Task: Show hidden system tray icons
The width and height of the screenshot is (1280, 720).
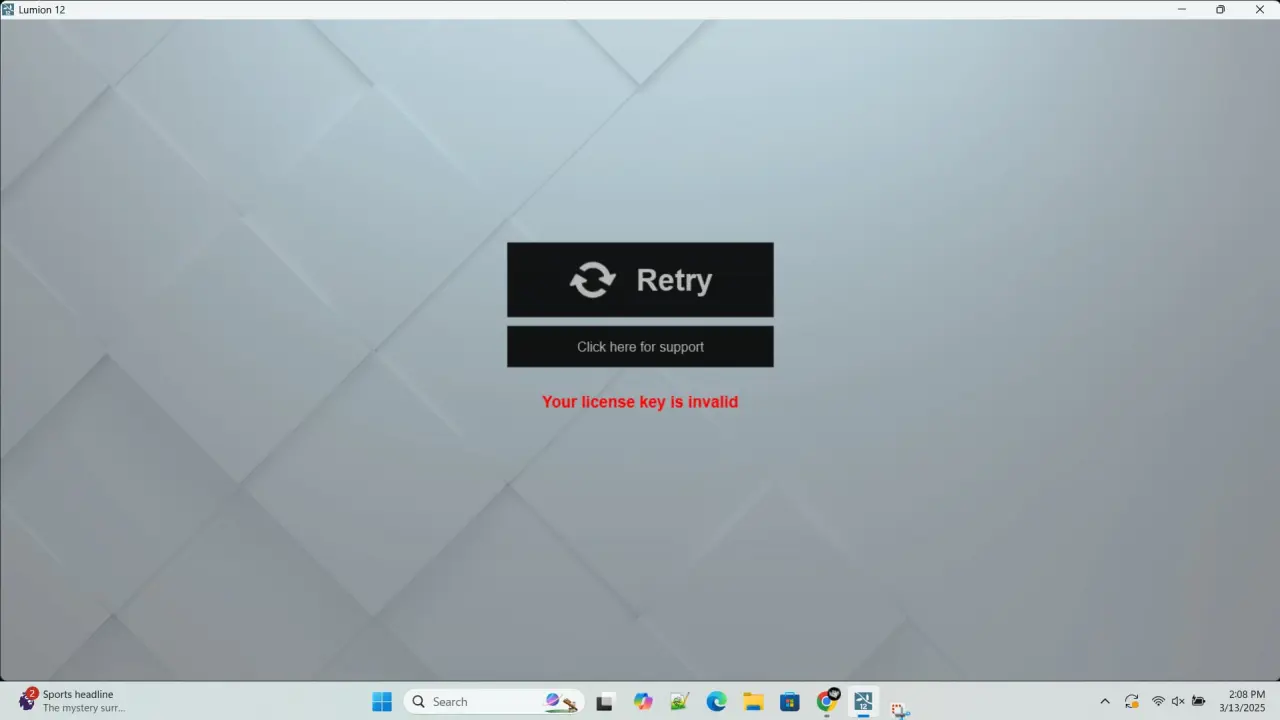Action: point(1105,701)
